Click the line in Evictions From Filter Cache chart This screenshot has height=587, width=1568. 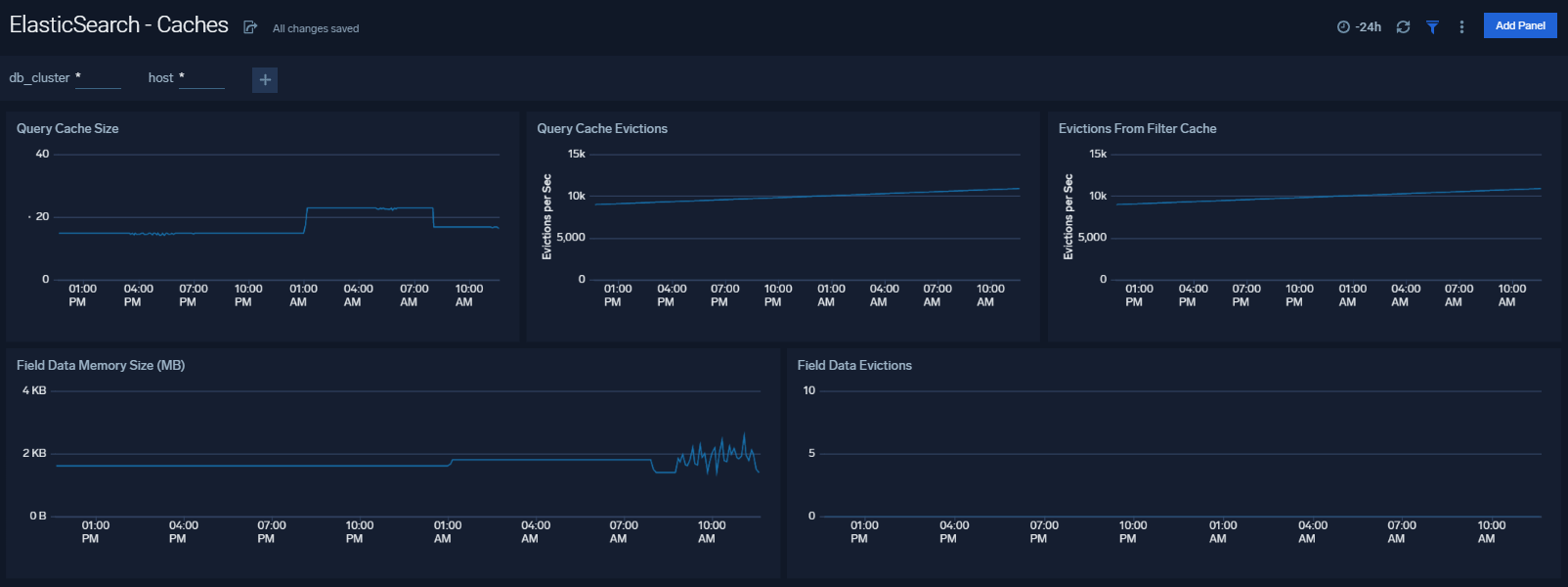coord(1328,197)
